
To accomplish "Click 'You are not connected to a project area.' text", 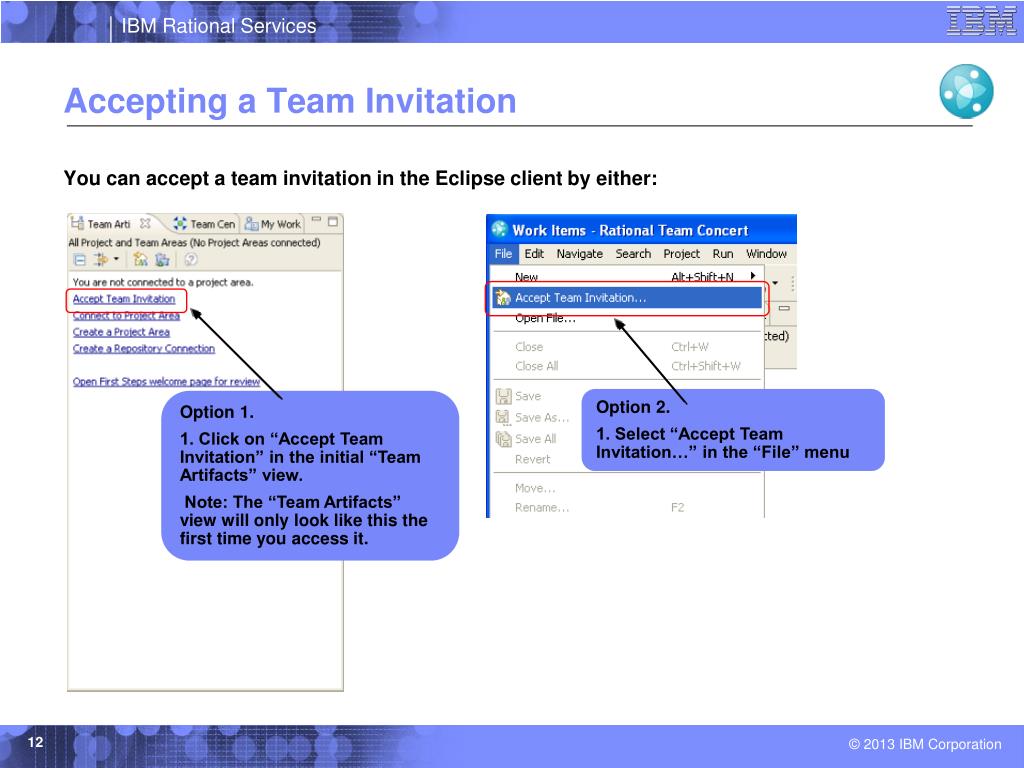I will click(163, 282).
